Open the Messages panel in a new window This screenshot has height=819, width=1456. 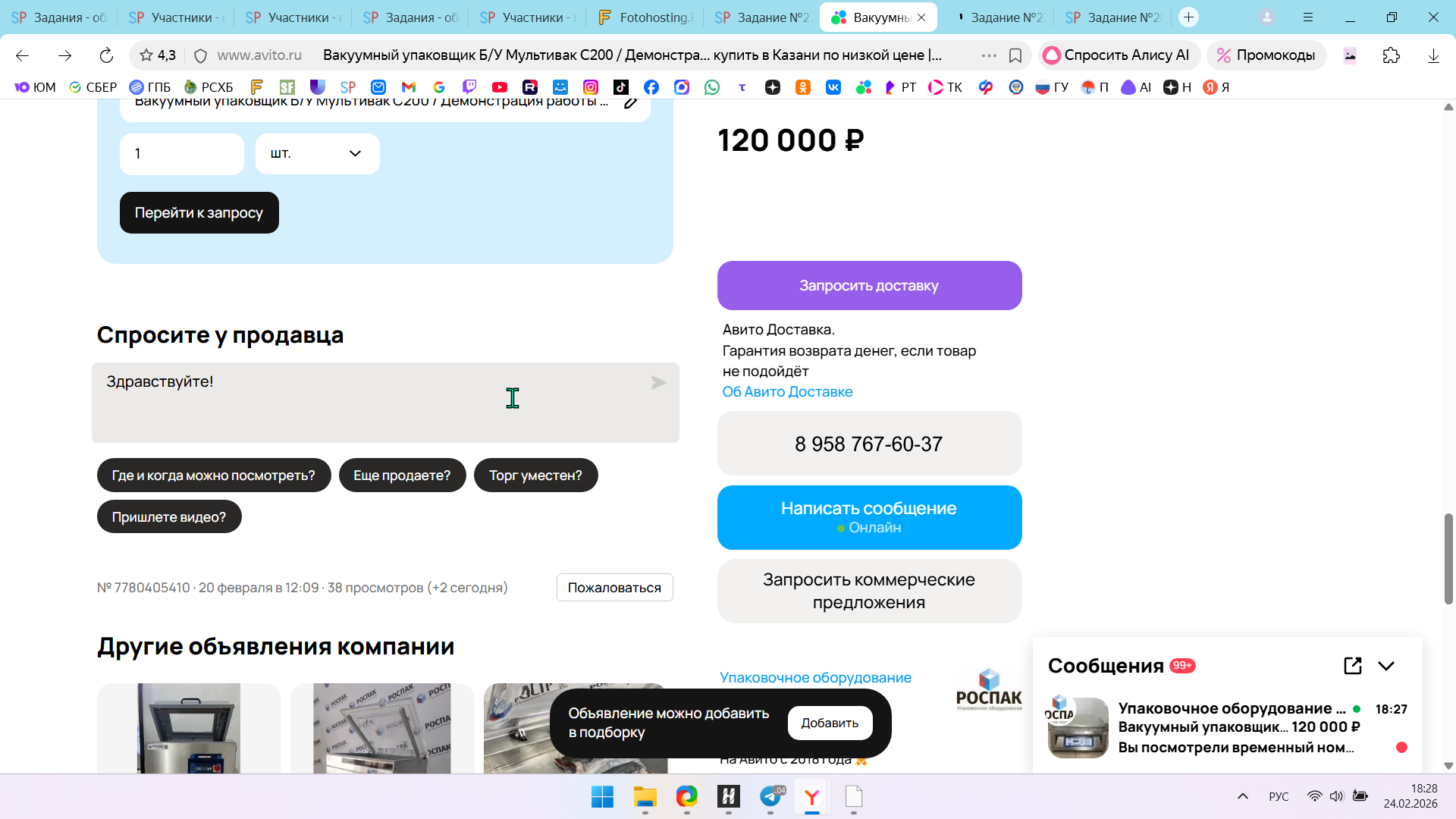(1352, 666)
